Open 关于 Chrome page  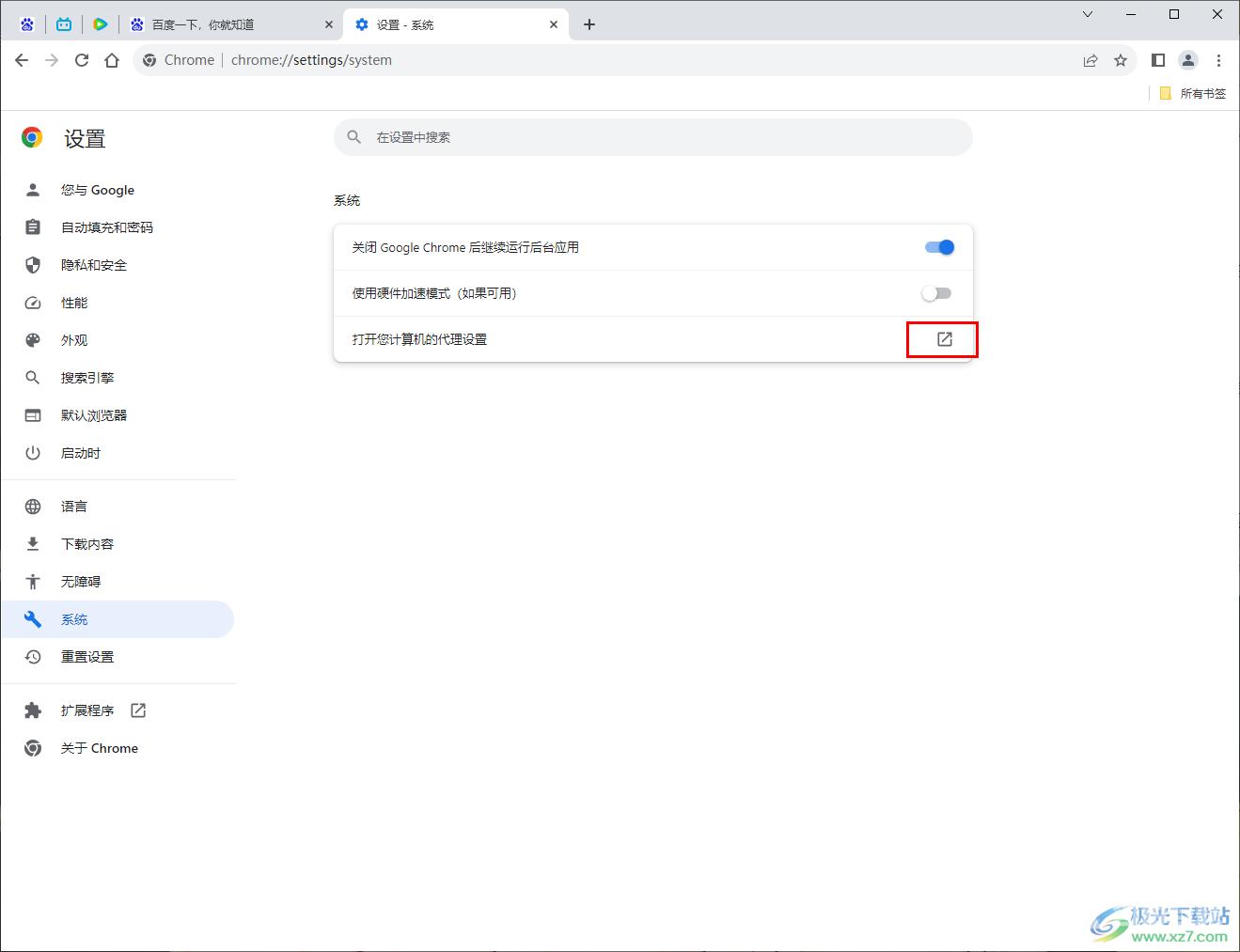click(118, 748)
